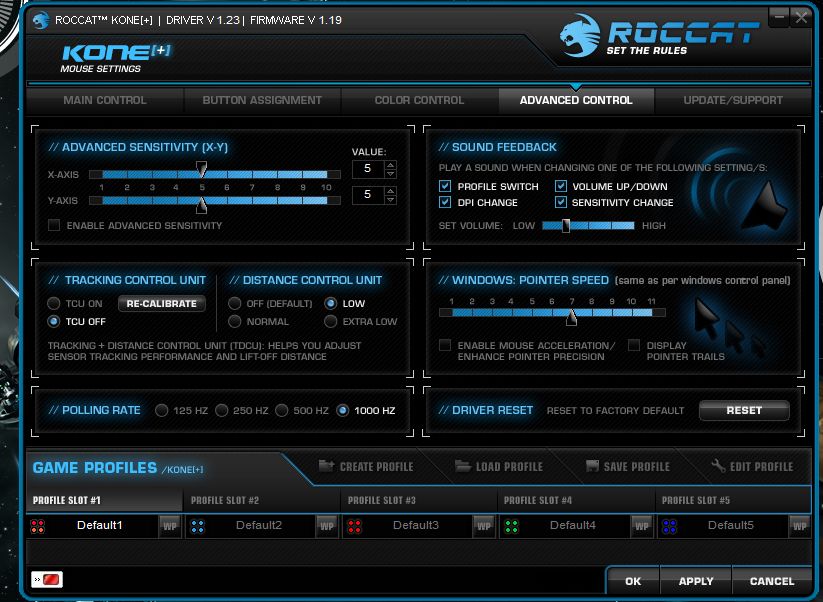This screenshot has width=823, height=602.
Task: Set polling rate to 500 Hz
Action: (282, 410)
